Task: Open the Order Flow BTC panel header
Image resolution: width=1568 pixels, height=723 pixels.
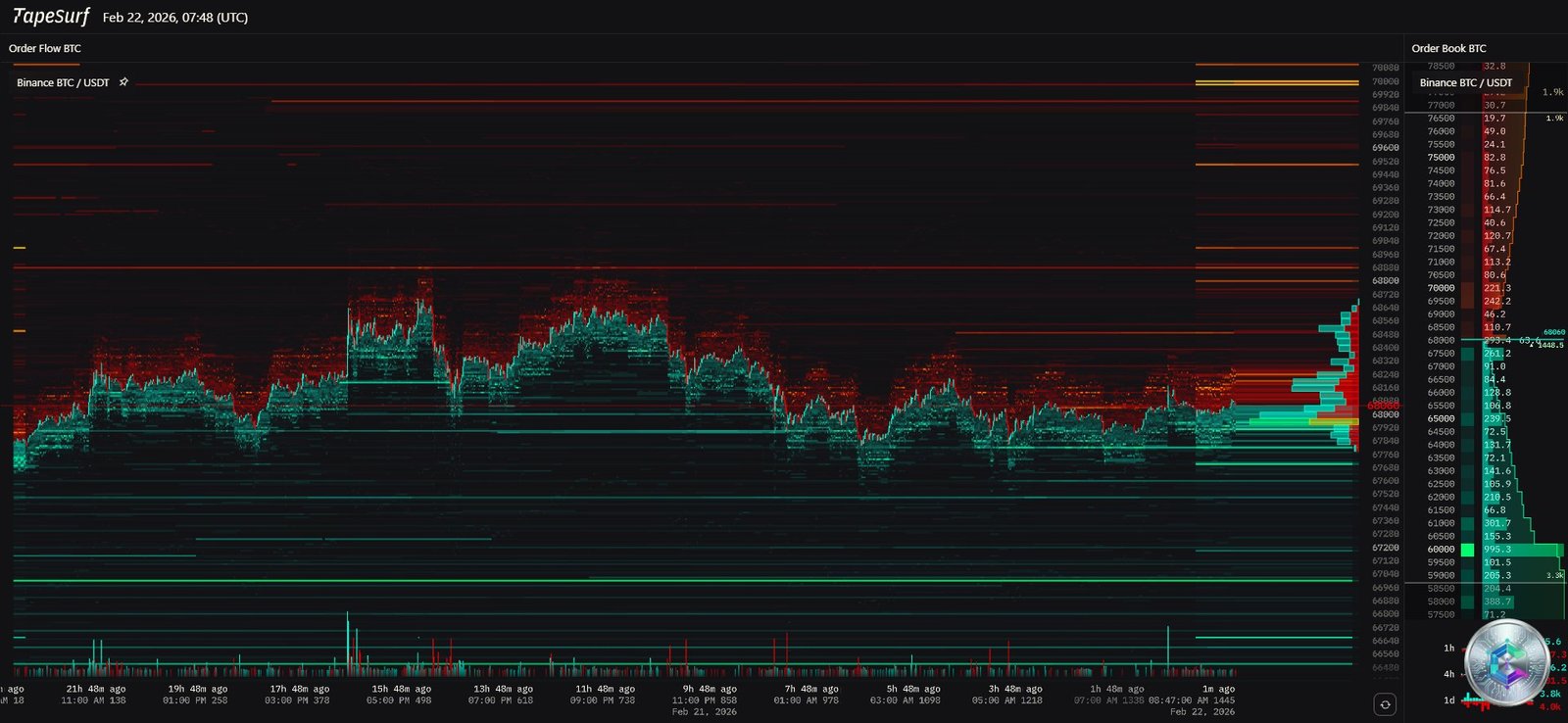Action: (x=45, y=48)
